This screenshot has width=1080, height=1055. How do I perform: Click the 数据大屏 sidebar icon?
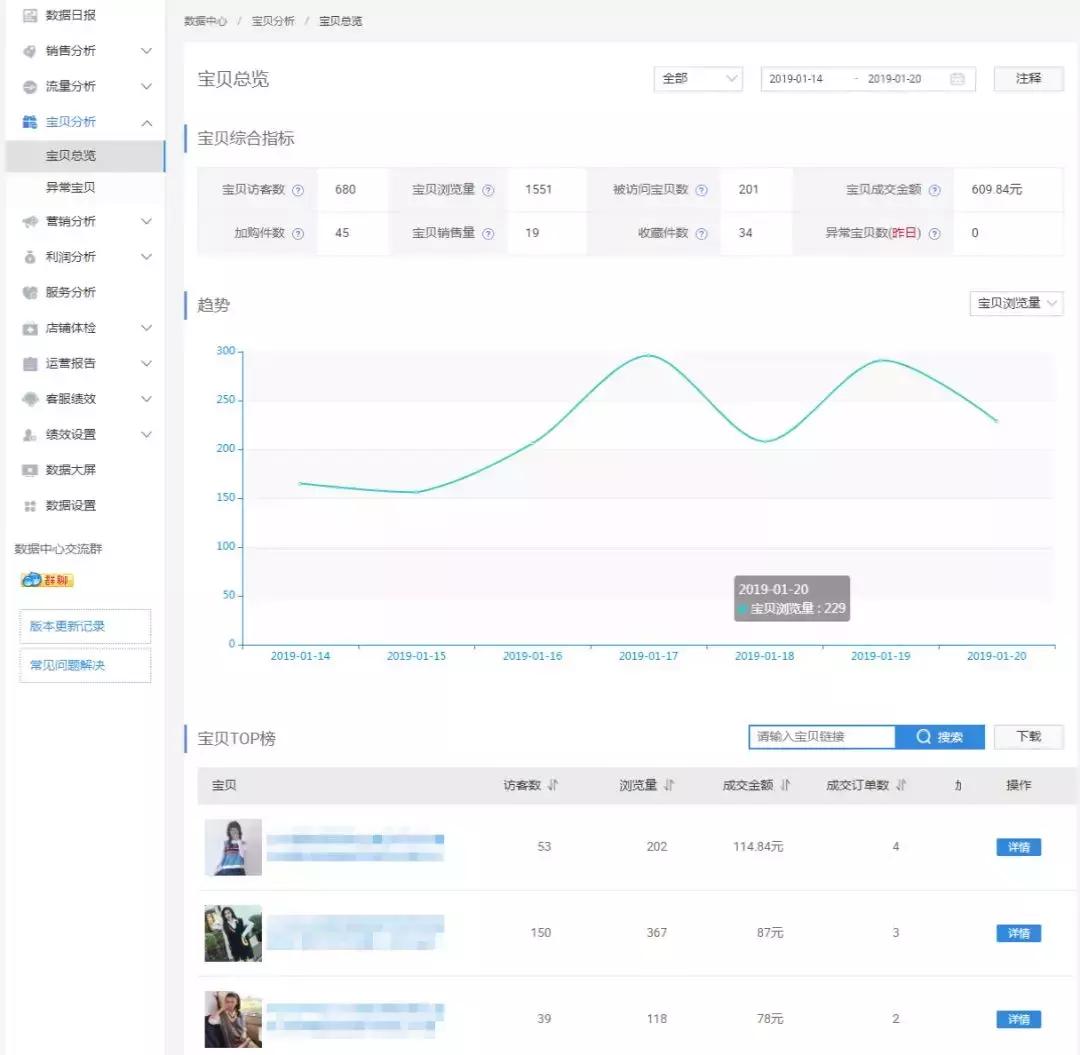[x=30, y=470]
